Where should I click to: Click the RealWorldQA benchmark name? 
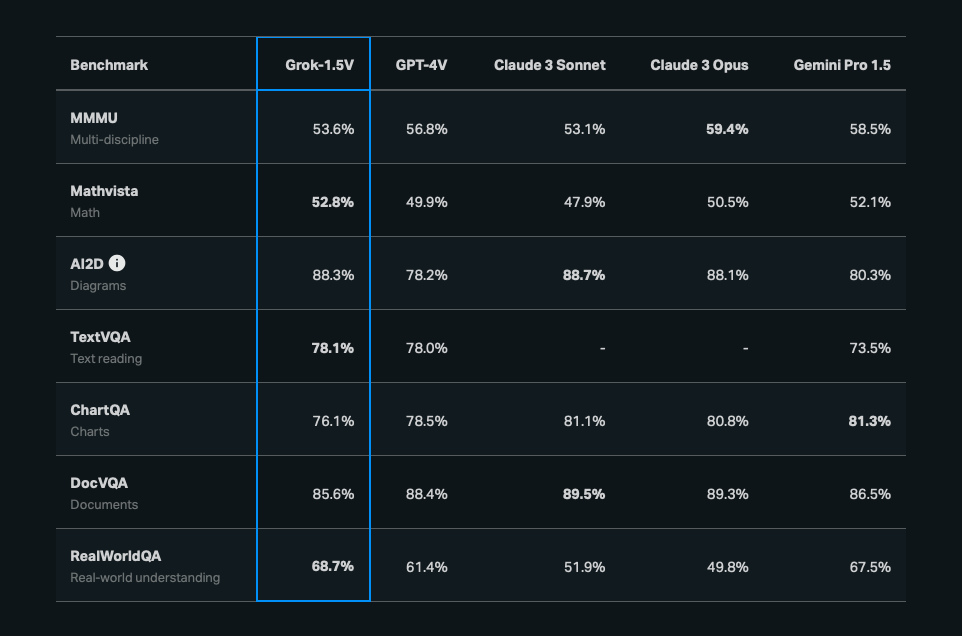click(x=115, y=556)
